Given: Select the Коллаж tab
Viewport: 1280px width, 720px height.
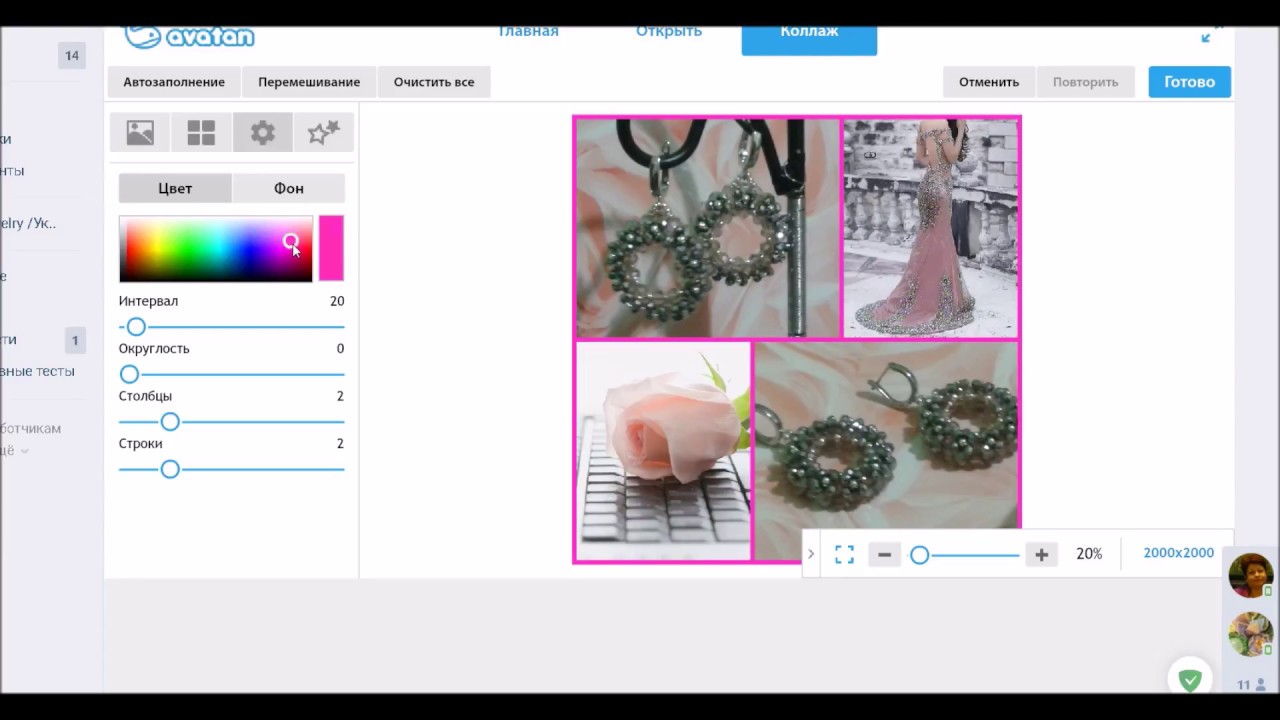Looking at the screenshot, I should tap(809, 39).
